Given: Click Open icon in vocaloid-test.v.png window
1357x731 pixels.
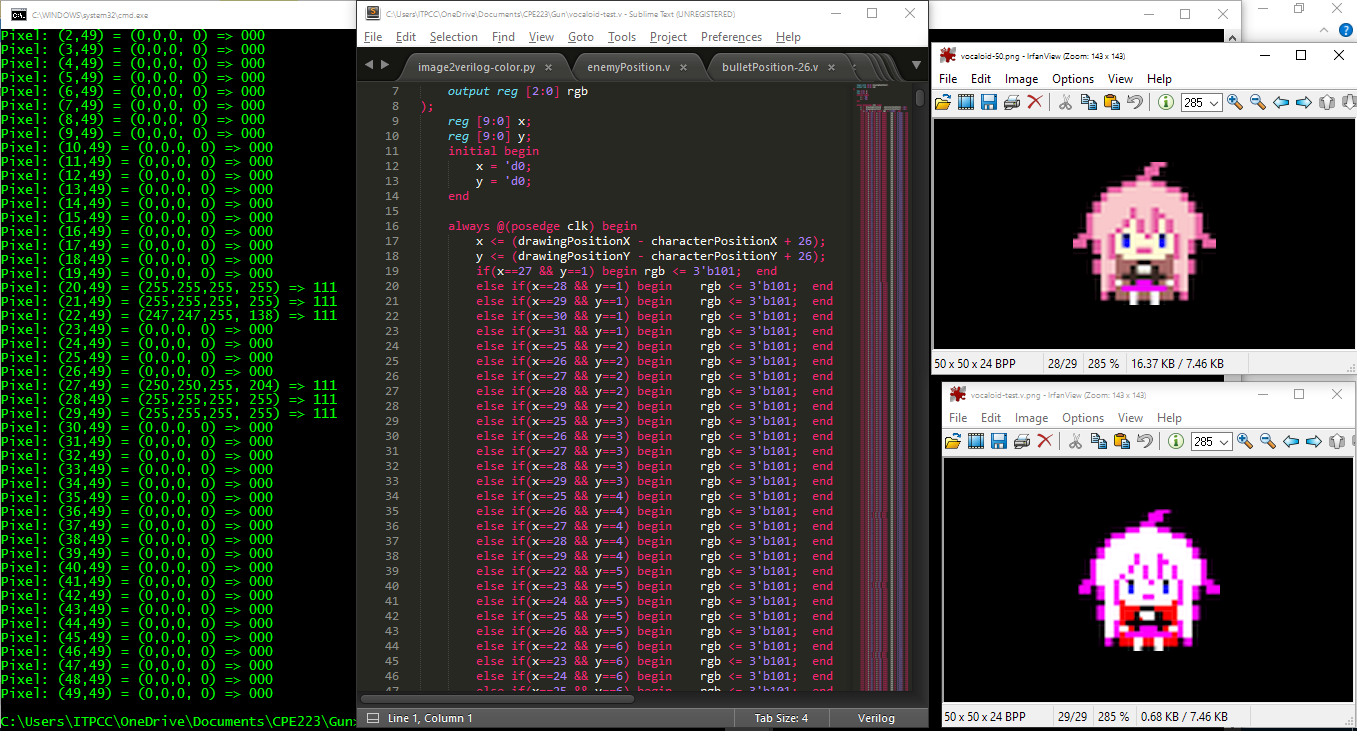Looking at the screenshot, I should click(x=953, y=441).
